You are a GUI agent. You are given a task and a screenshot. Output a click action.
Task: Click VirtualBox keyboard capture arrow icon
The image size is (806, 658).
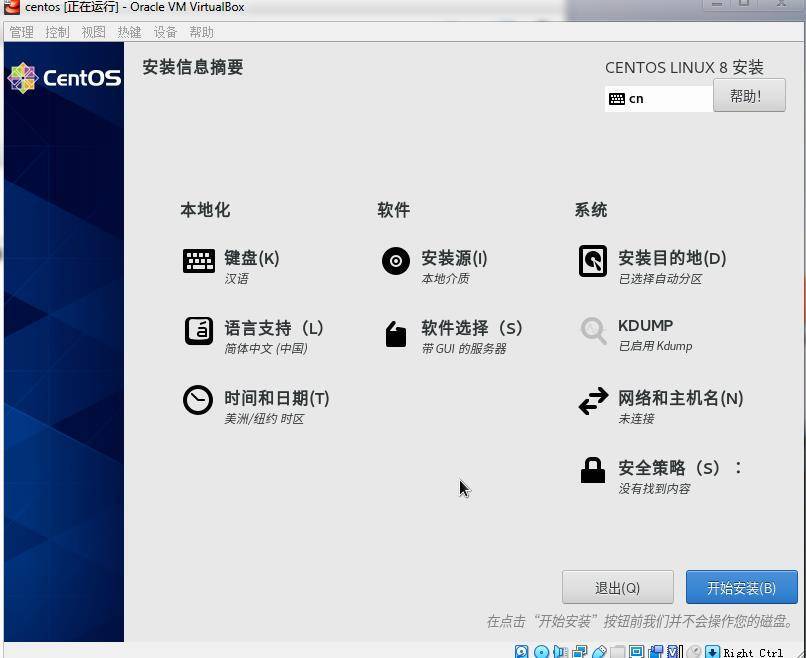712,651
